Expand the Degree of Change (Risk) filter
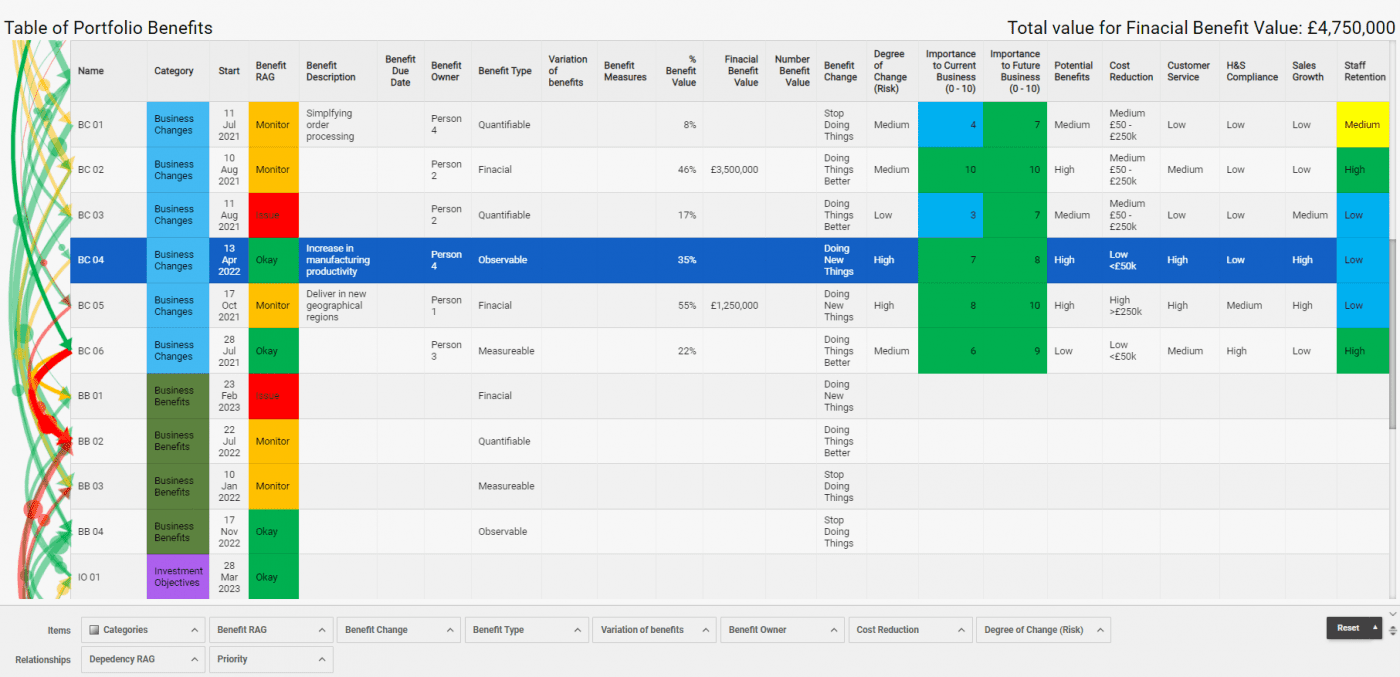 pyautogui.click(x=1043, y=629)
